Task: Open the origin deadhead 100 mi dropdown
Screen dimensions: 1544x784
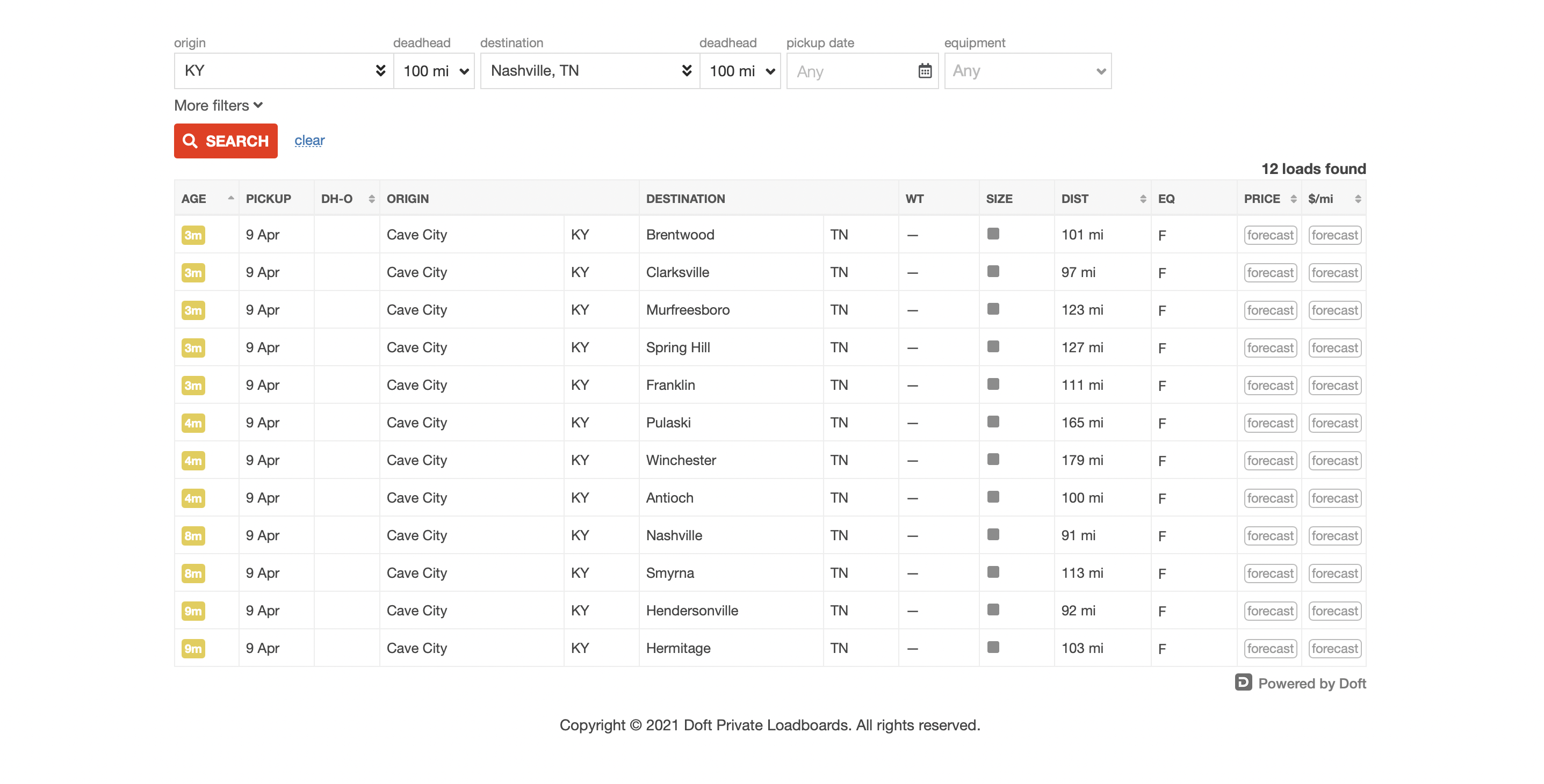Action: click(435, 71)
